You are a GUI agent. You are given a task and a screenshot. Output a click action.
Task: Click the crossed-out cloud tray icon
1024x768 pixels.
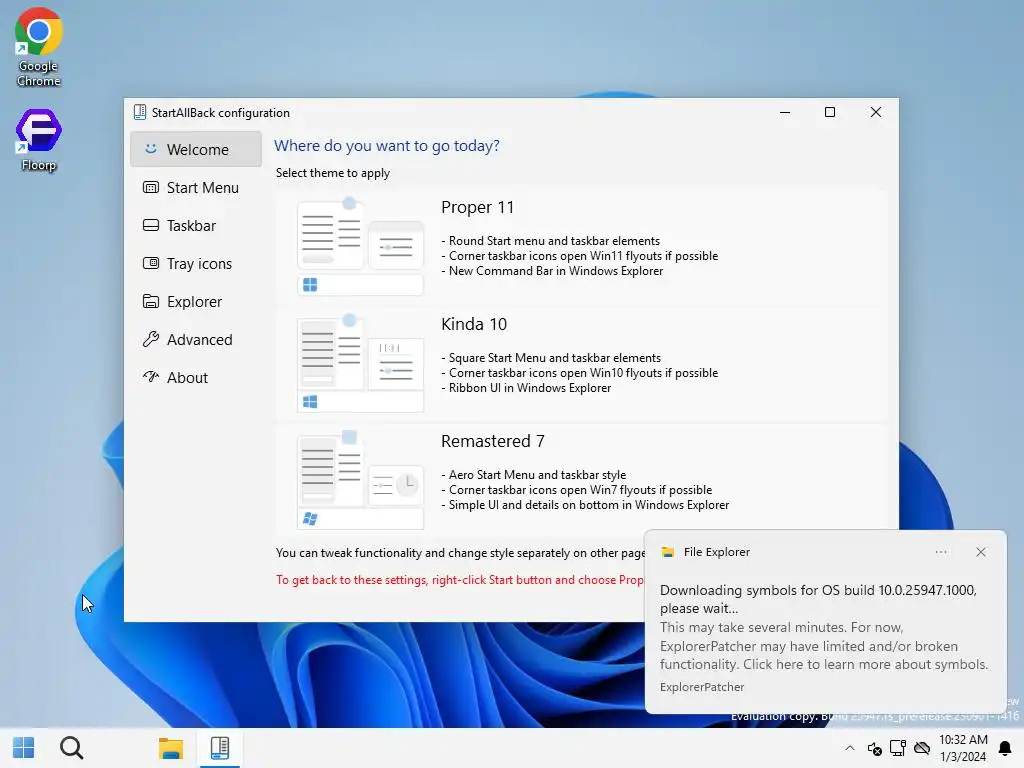(x=922, y=748)
